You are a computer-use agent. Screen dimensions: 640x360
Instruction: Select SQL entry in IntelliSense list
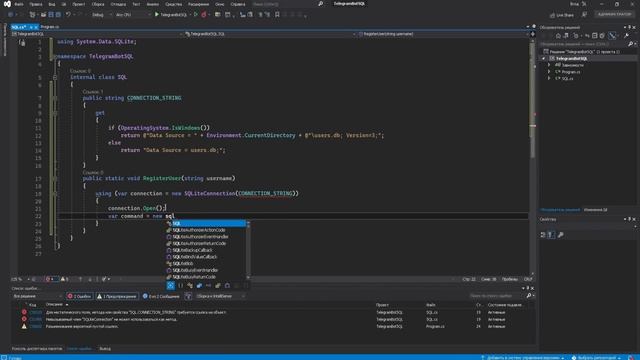coord(206,223)
